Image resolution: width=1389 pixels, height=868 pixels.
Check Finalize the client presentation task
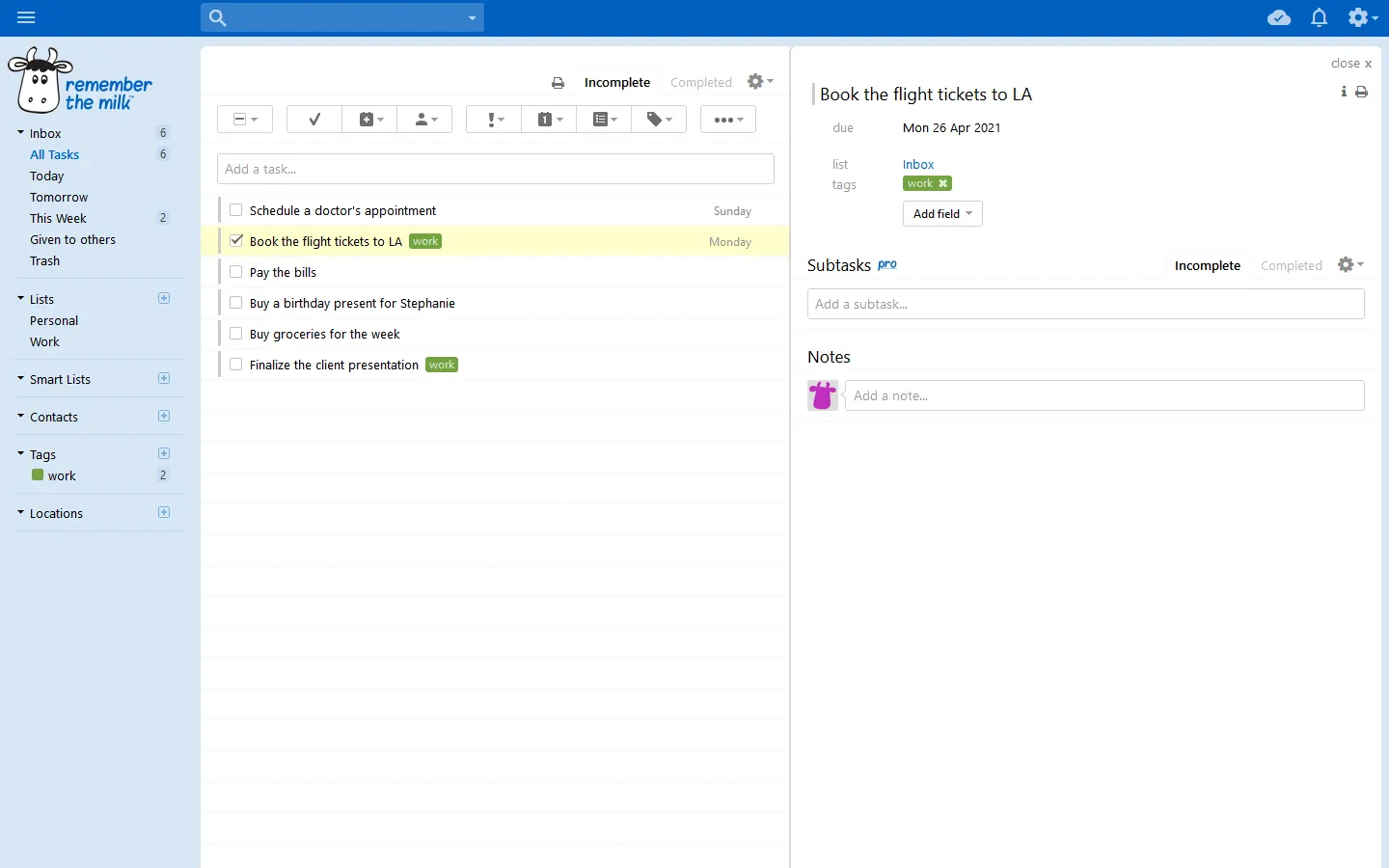[x=236, y=365]
